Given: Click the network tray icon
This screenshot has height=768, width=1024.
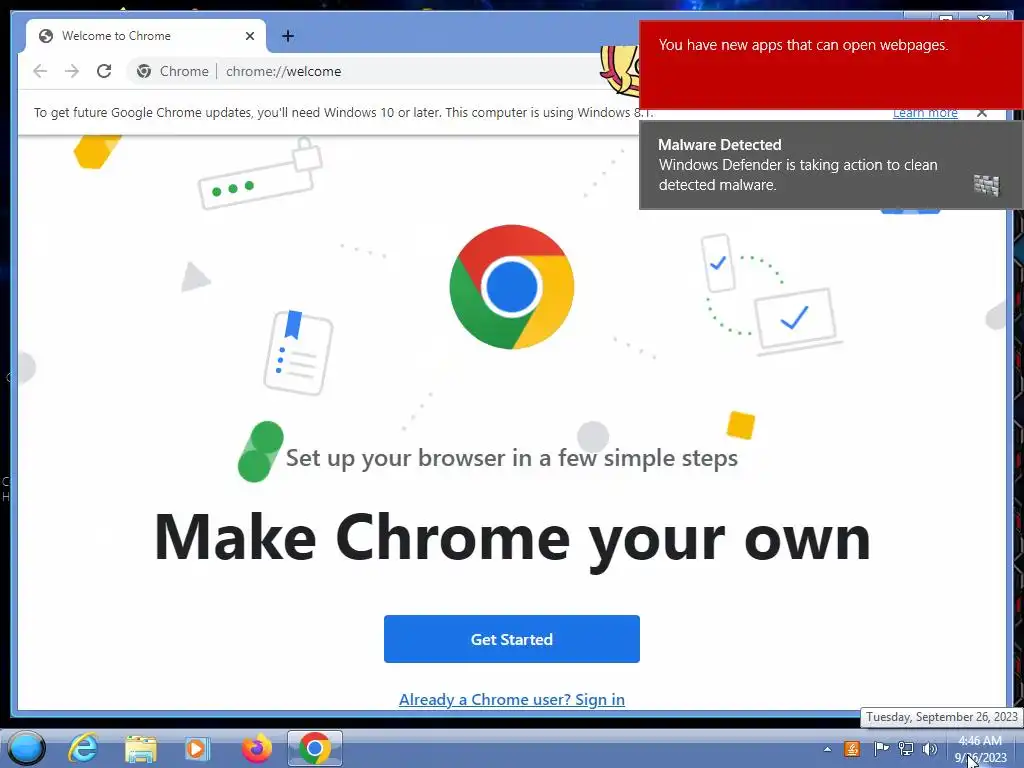Looking at the screenshot, I should pyautogui.click(x=906, y=748).
